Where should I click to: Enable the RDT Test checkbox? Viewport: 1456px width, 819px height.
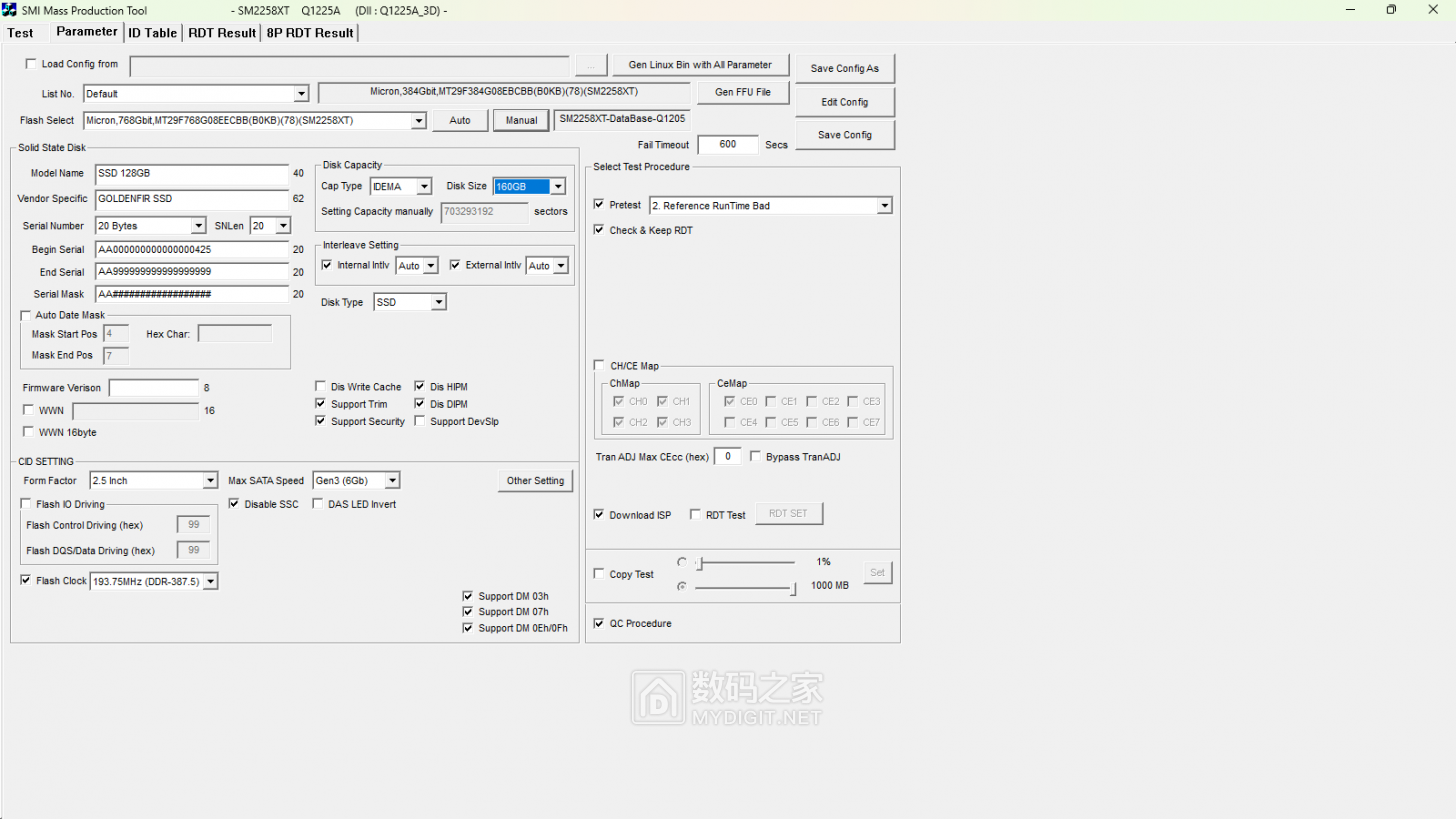click(x=695, y=515)
